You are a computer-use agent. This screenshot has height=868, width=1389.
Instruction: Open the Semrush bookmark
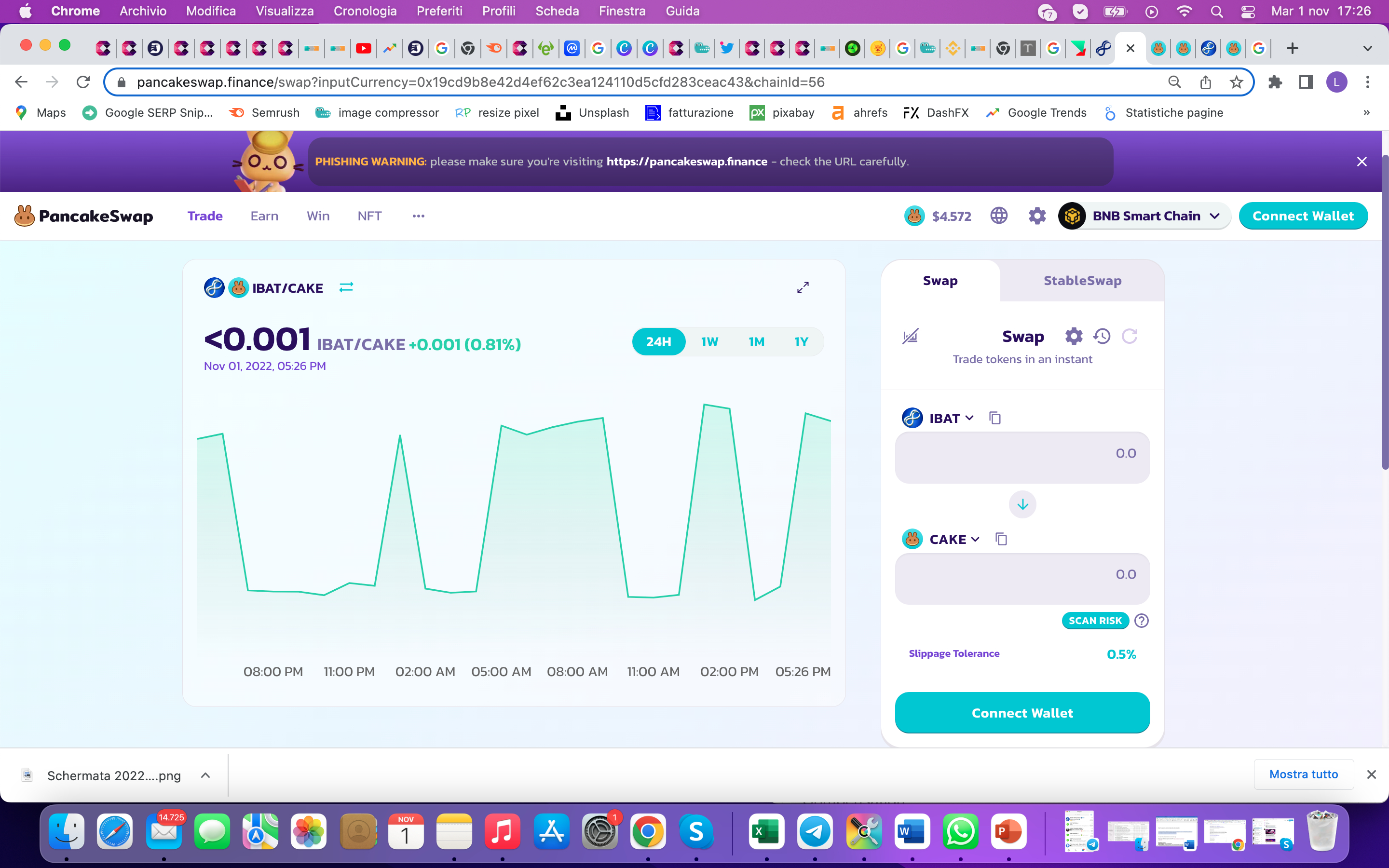[x=265, y=112]
